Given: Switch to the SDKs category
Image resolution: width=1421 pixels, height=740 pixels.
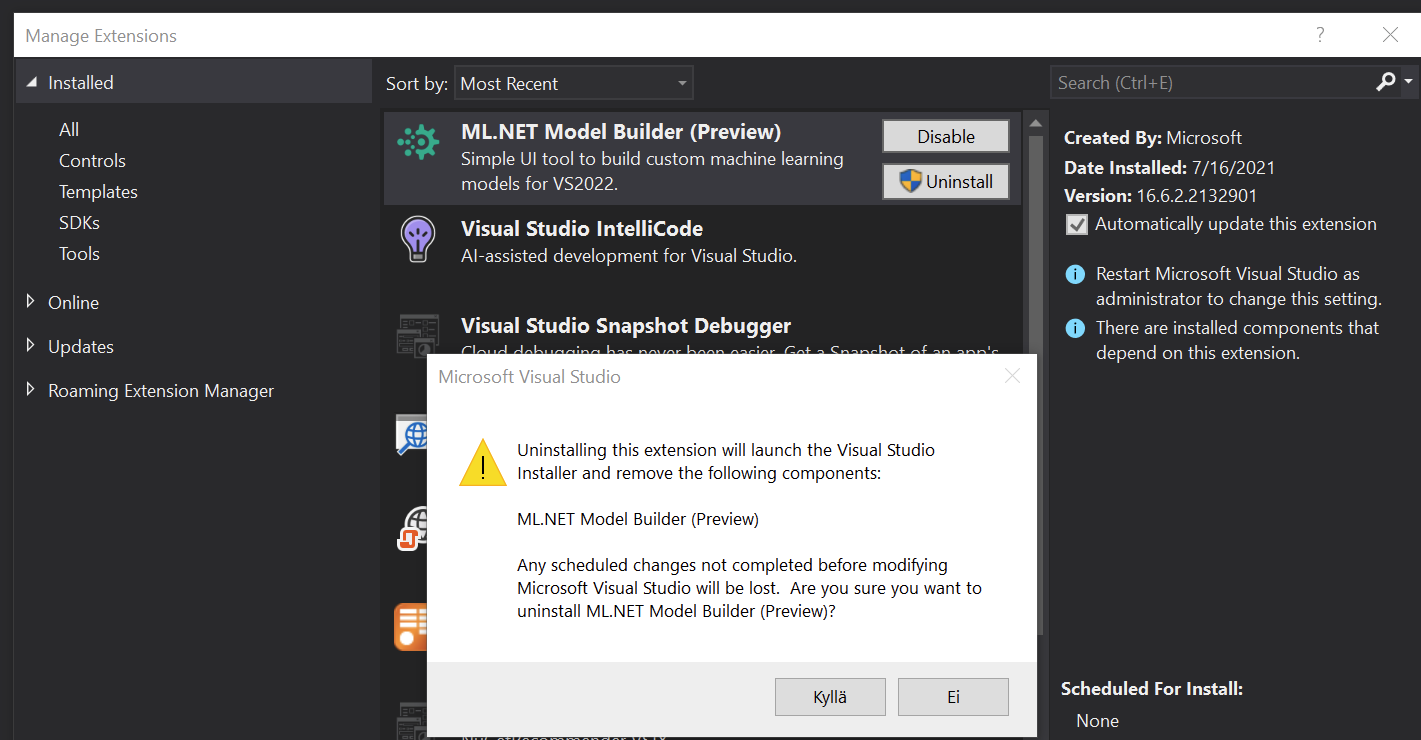Looking at the screenshot, I should pos(79,222).
